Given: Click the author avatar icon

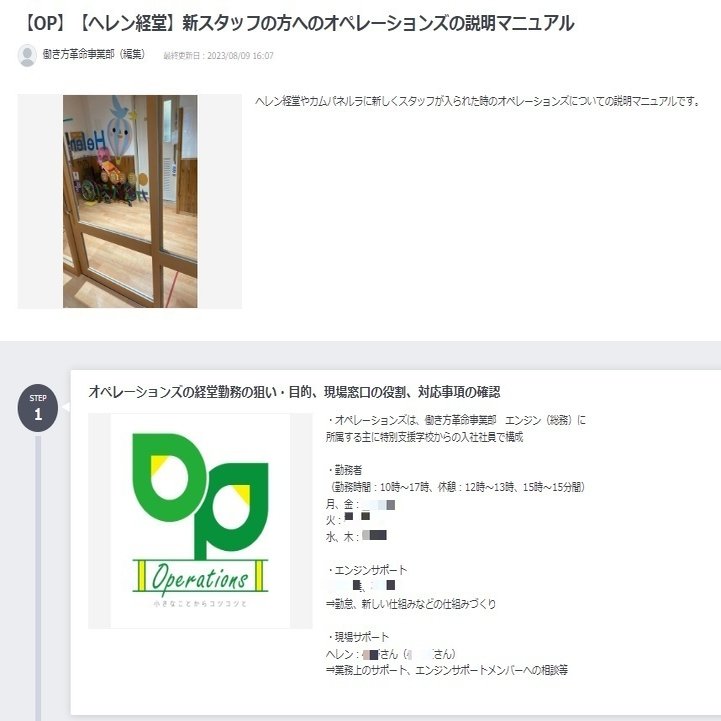Looking at the screenshot, I should pos(27,55).
